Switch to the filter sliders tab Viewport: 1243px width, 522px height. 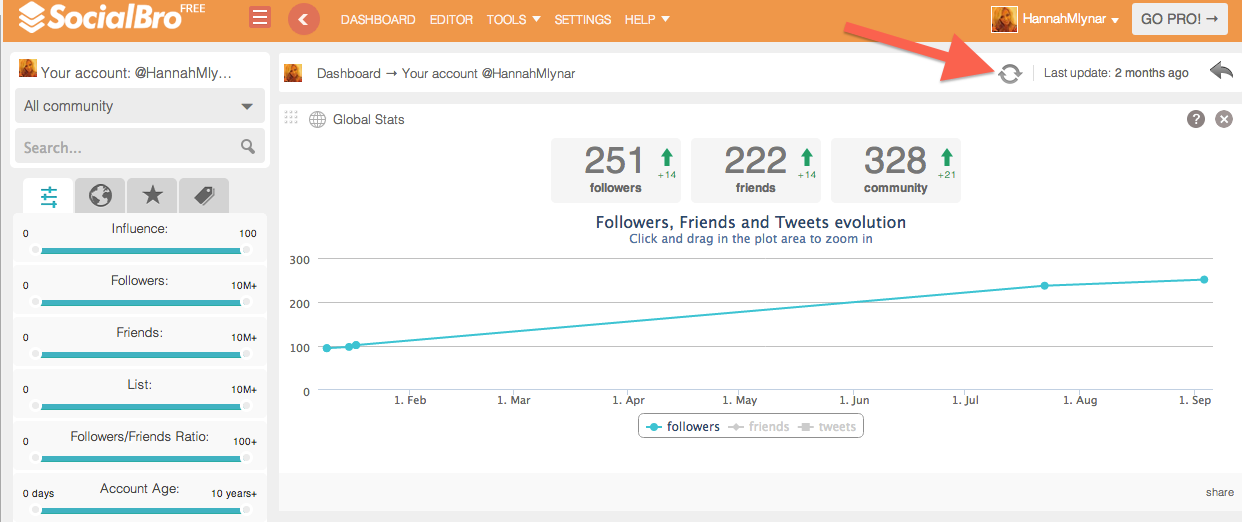[x=48, y=196]
